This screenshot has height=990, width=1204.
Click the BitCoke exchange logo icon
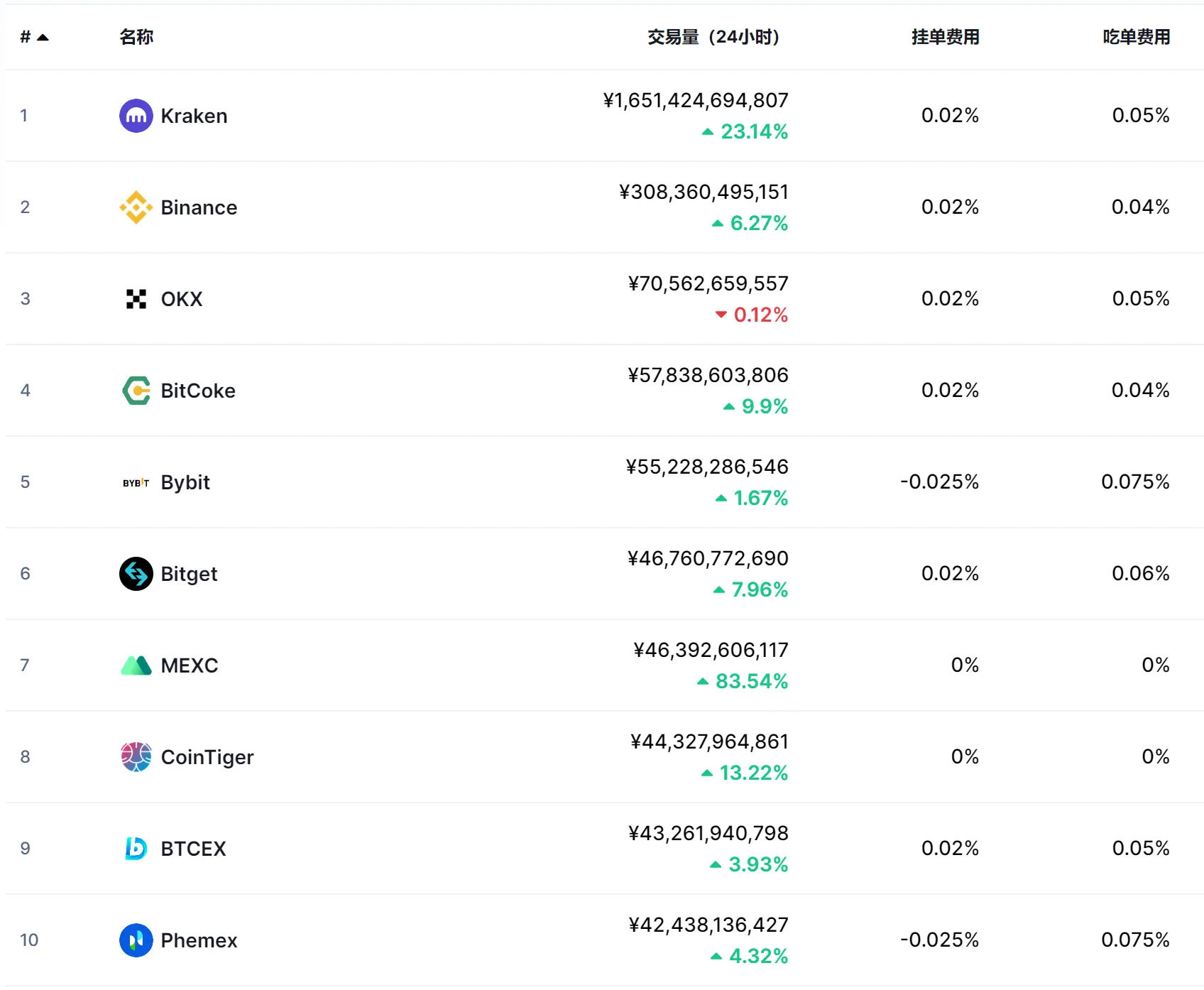point(136,391)
